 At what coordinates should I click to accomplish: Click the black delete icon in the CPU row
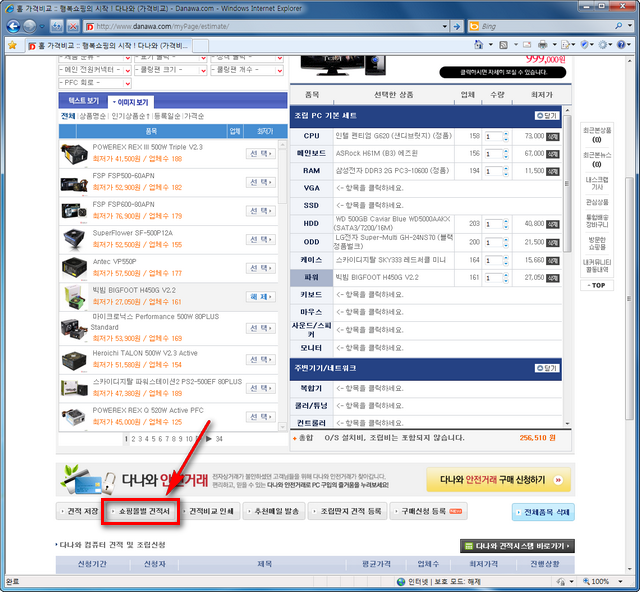553,137
